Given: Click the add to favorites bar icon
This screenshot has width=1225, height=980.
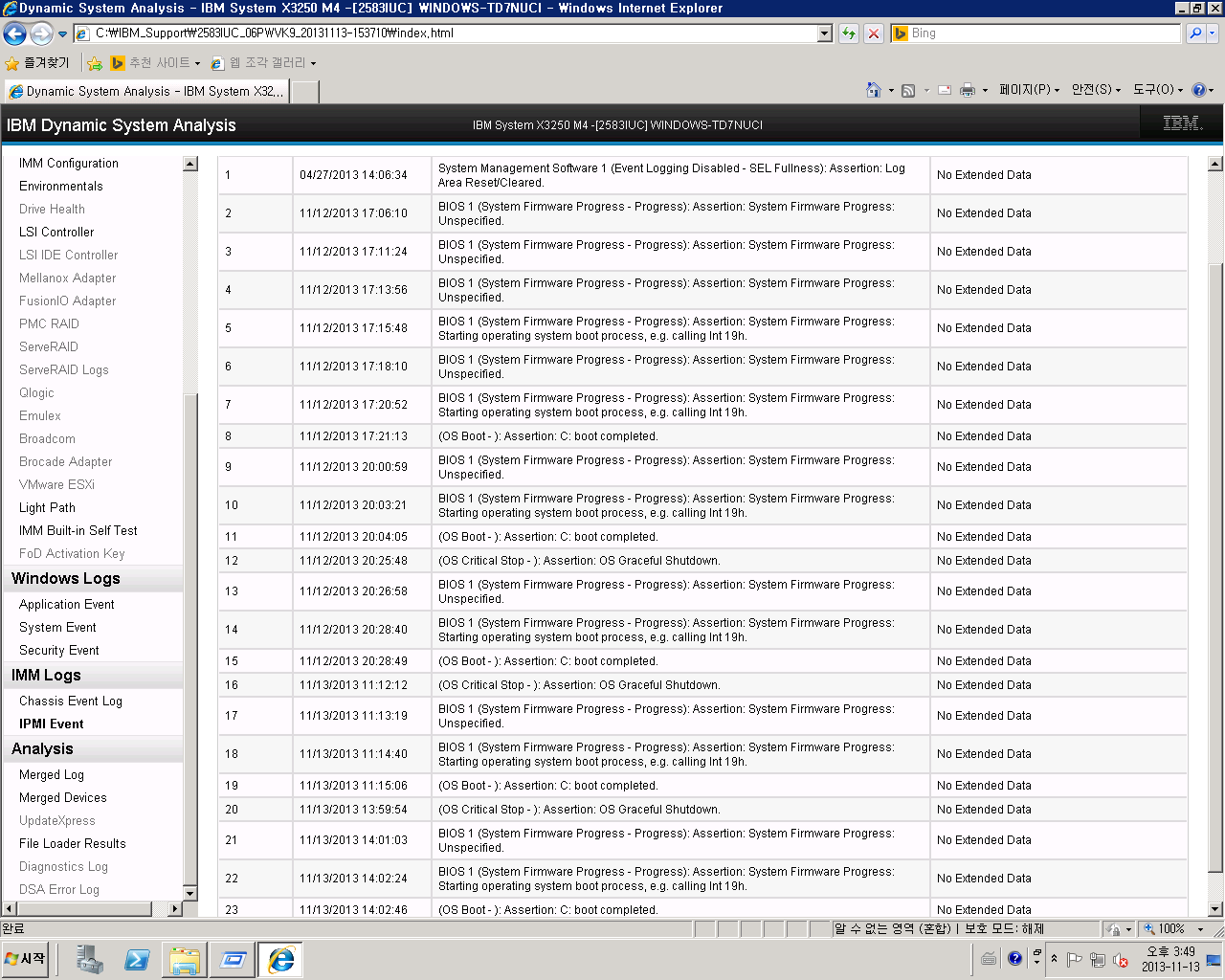Looking at the screenshot, I should coord(95,63).
